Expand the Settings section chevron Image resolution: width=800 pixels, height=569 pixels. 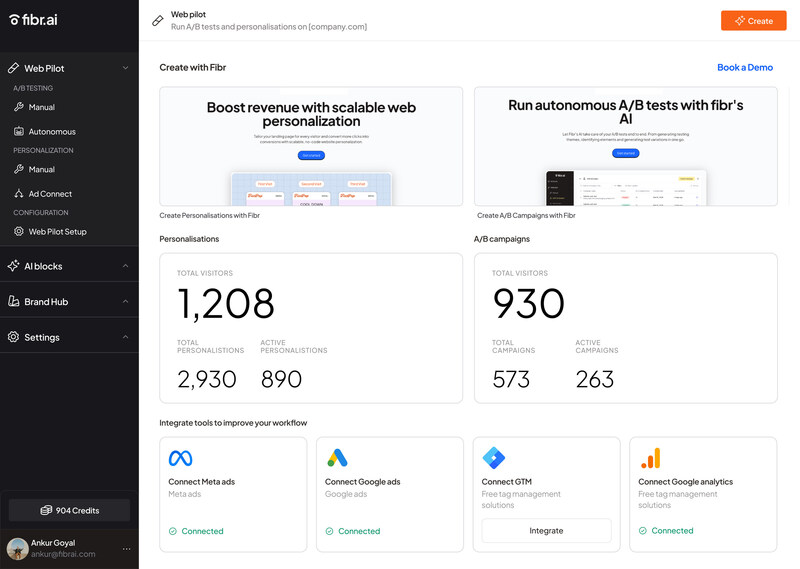point(125,337)
